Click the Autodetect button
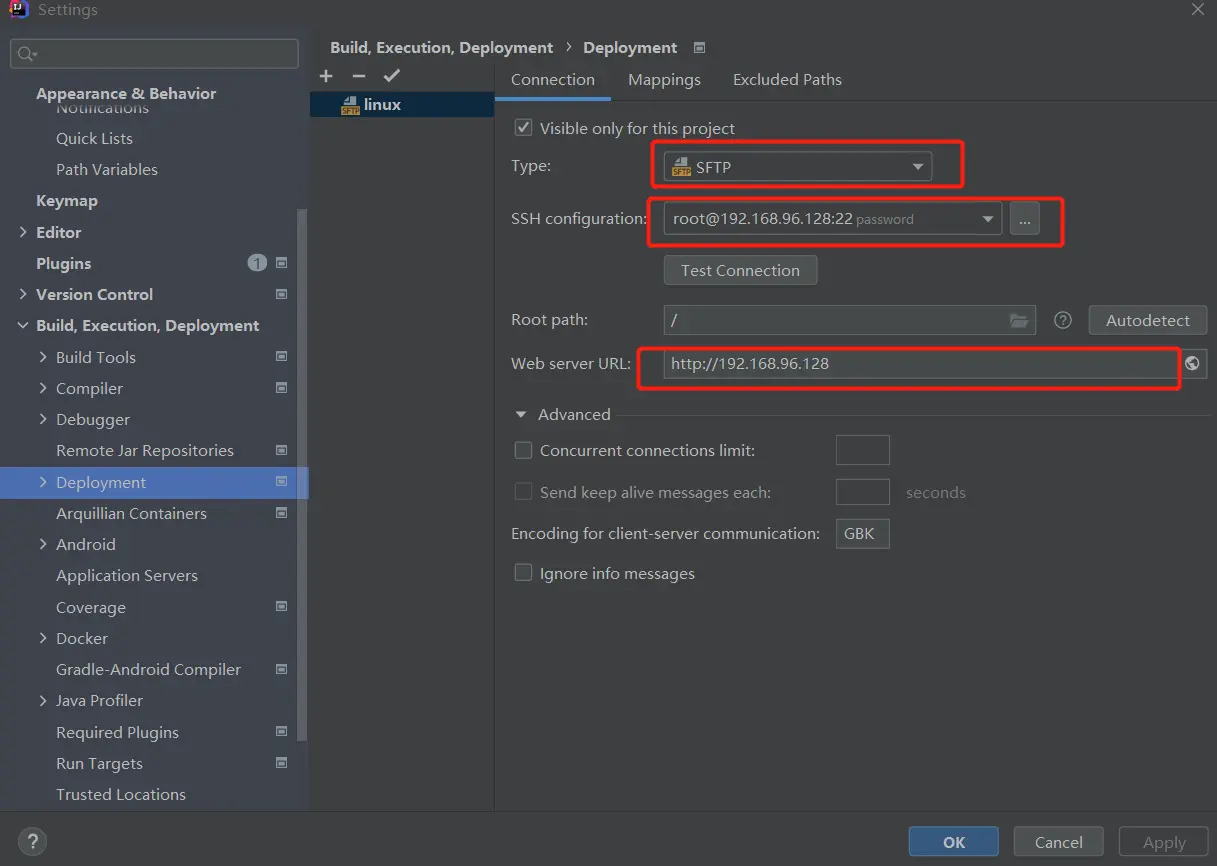Screen dimensions: 1217x866 point(1147,321)
